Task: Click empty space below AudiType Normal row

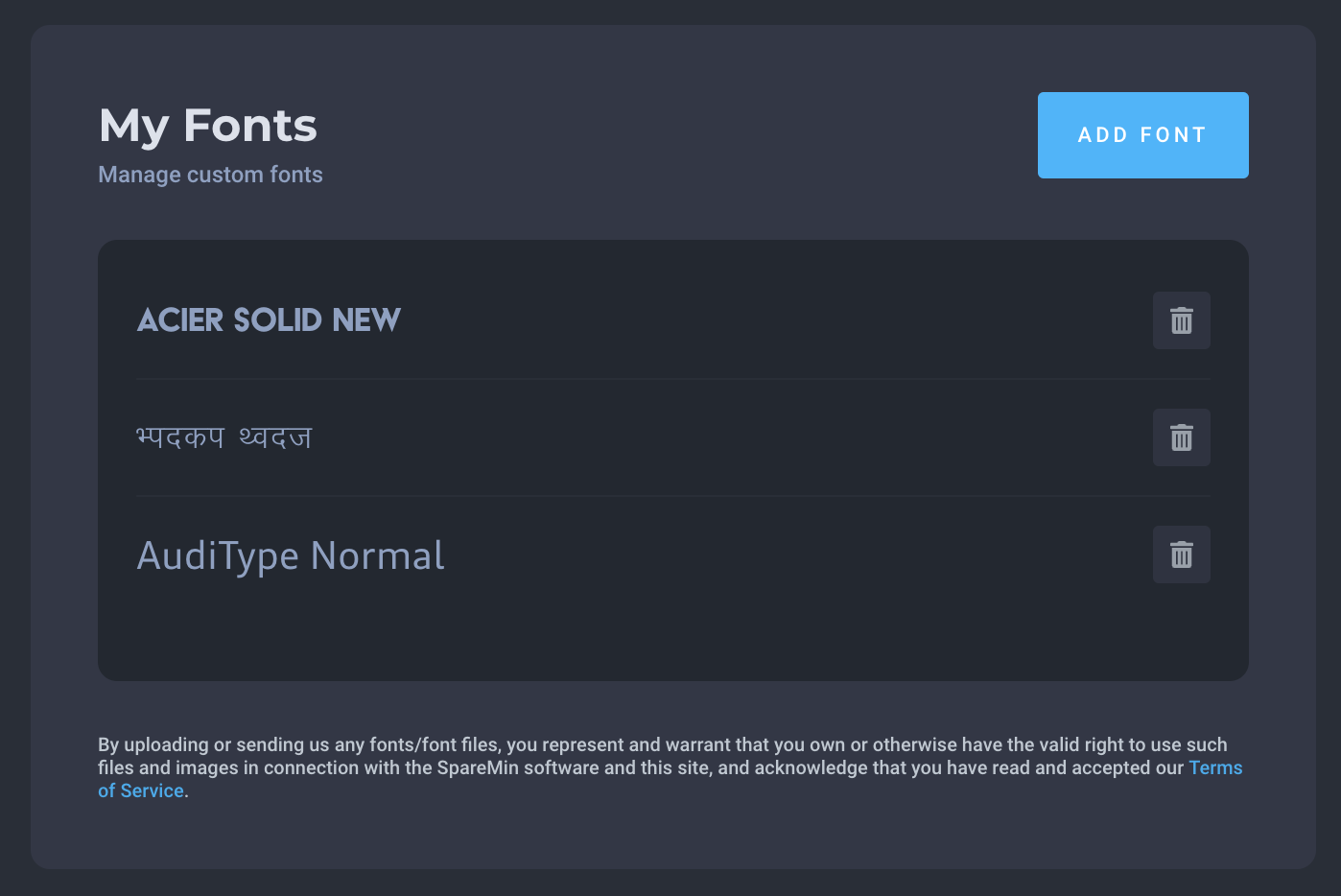Action: (671, 633)
